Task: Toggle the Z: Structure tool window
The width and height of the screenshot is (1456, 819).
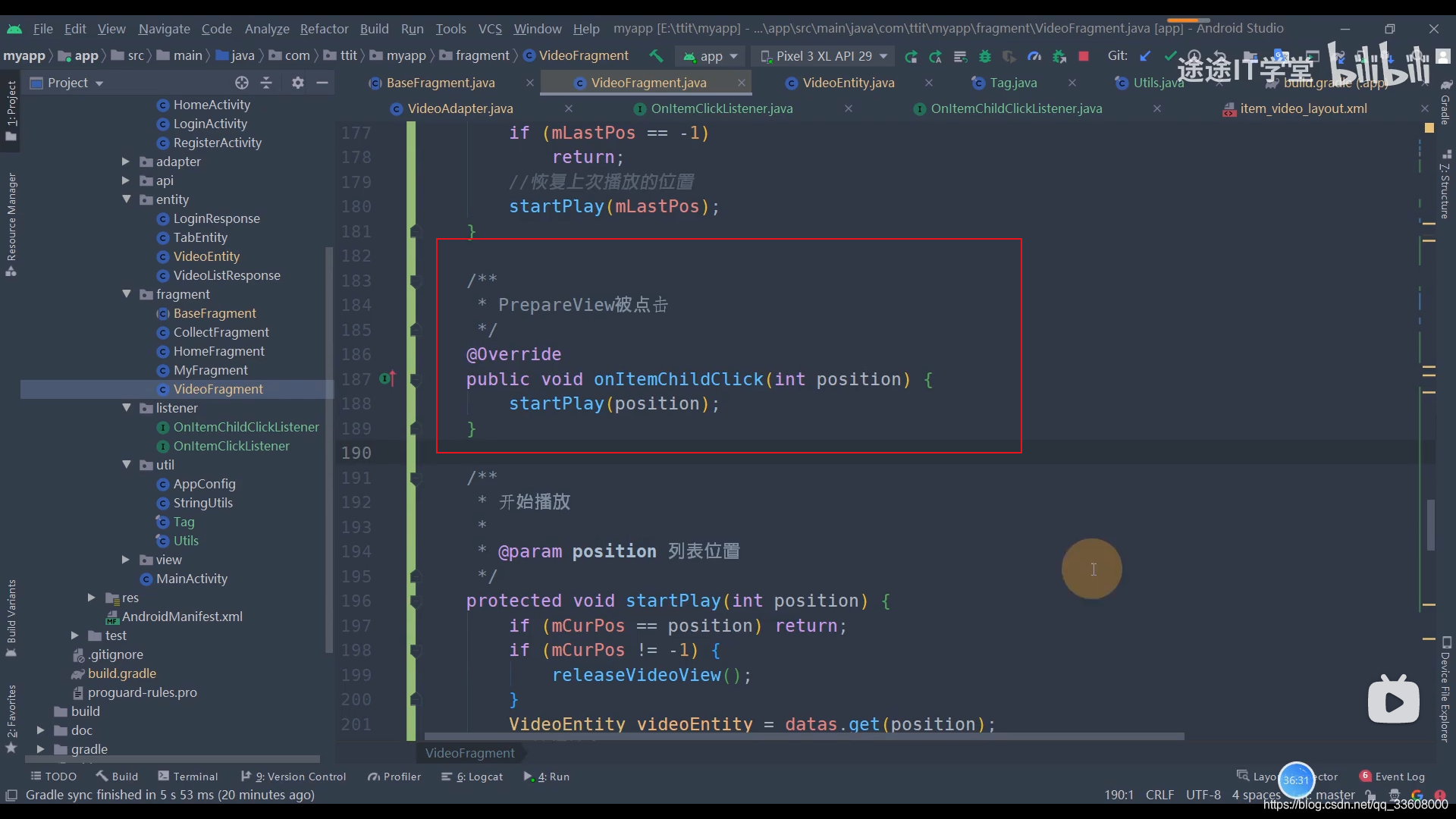Action: point(1445,186)
